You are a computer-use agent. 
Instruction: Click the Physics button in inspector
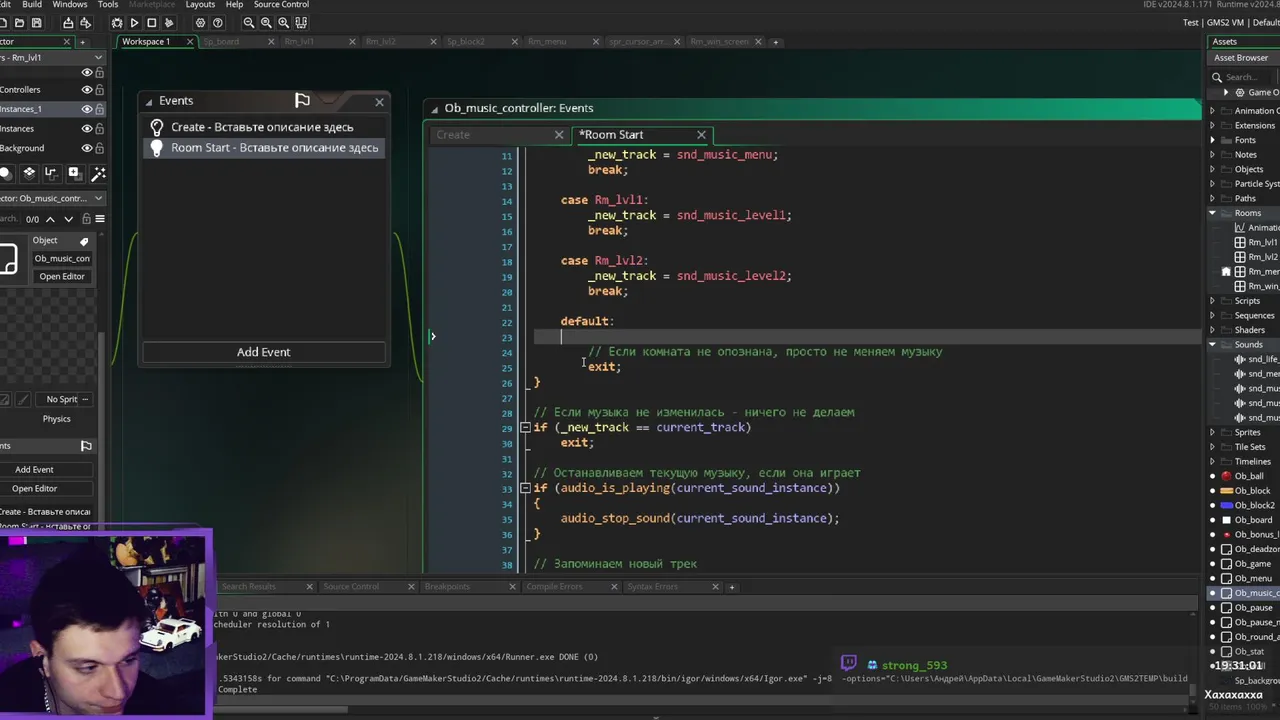[x=56, y=419]
